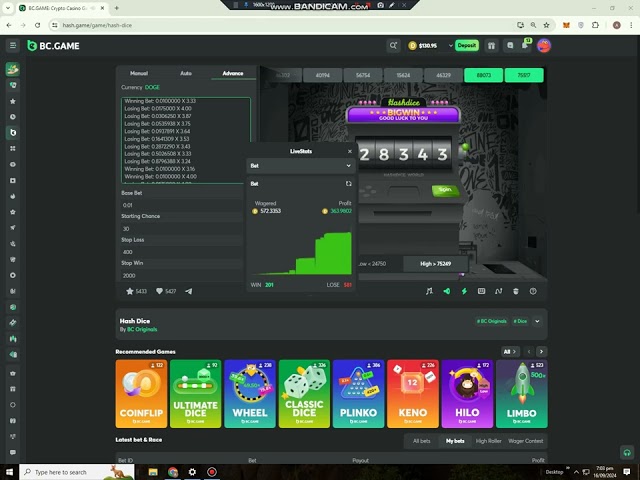
Task: Click the gift rewards icon in header
Action: (492, 46)
